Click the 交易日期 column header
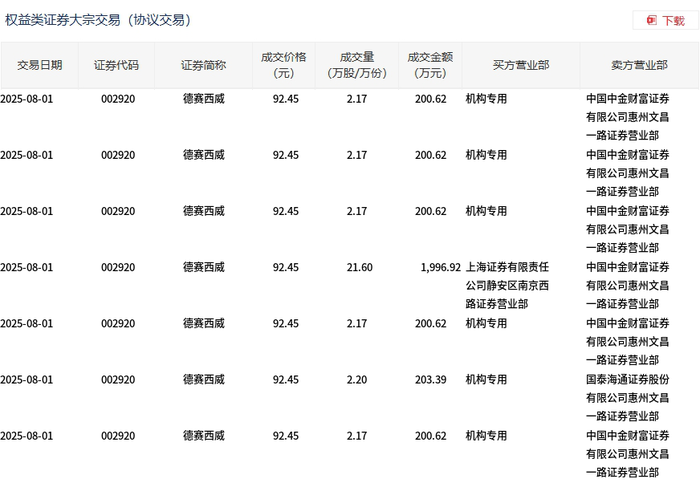Screen dimensions: 700x483 (x=39, y=65)
